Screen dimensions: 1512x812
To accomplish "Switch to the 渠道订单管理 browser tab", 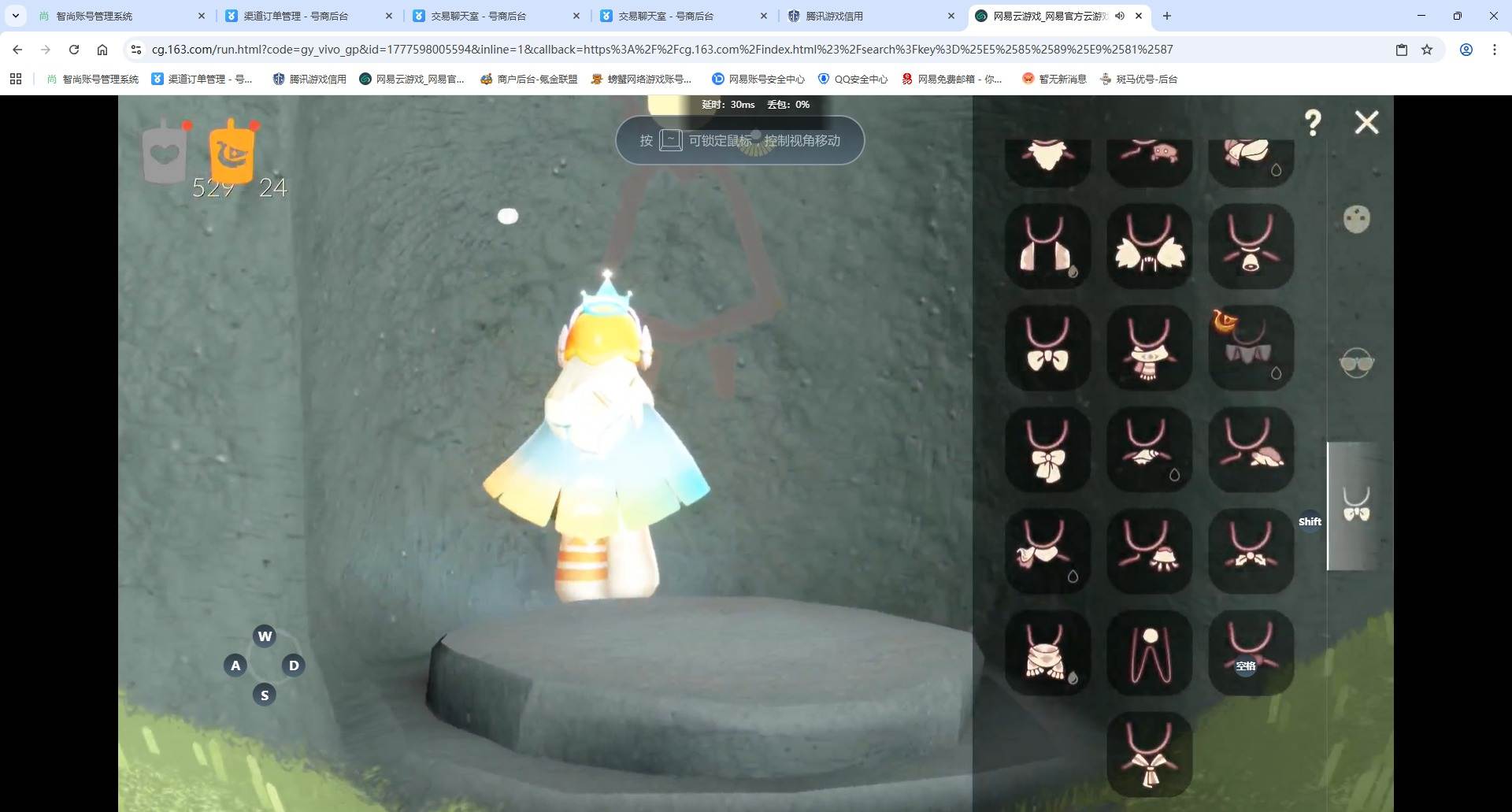I will pyautogui.click(x=307, y=16).
